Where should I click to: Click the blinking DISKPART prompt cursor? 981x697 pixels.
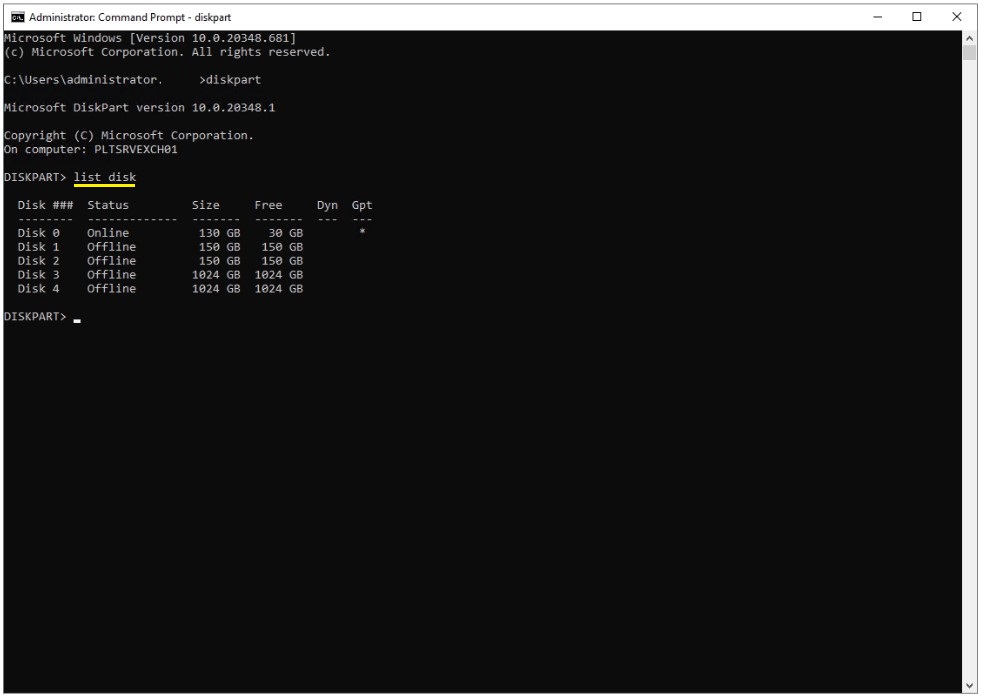pos(77,321)
